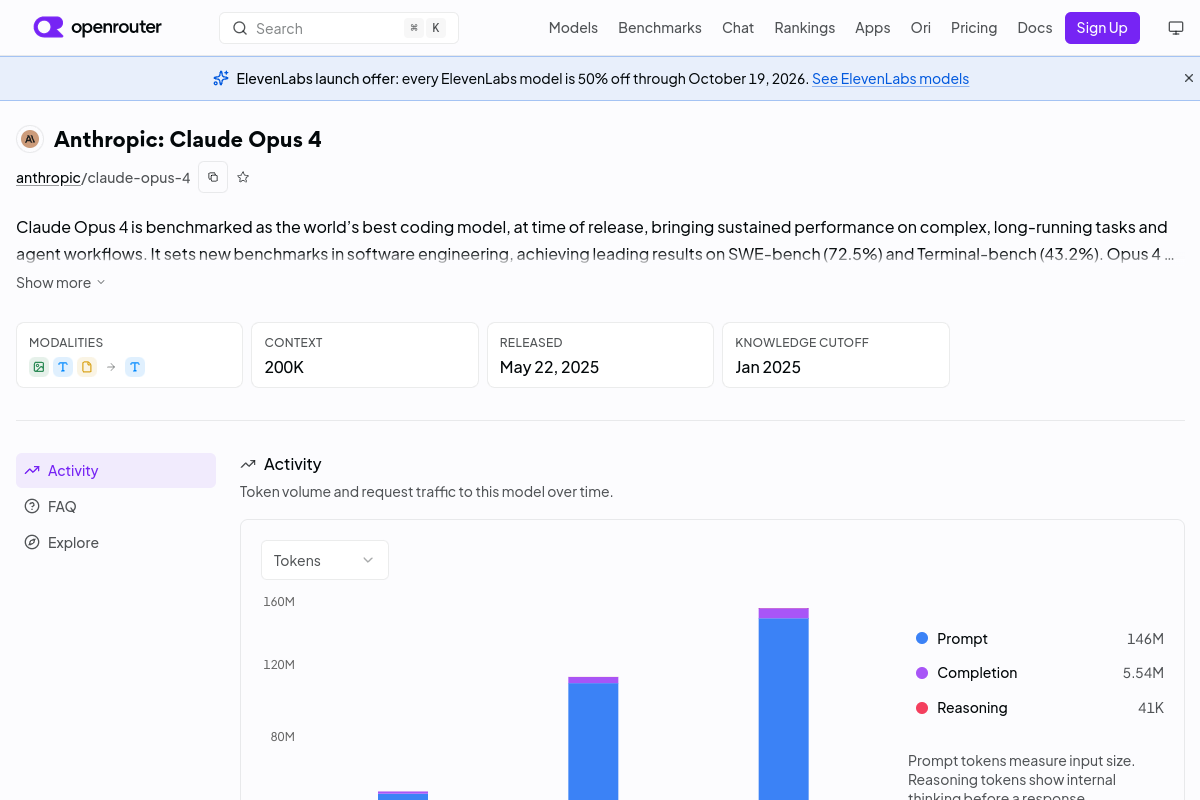Go to the Pricing page
This screenshot has height=800, width=1200.
point(974,28)
